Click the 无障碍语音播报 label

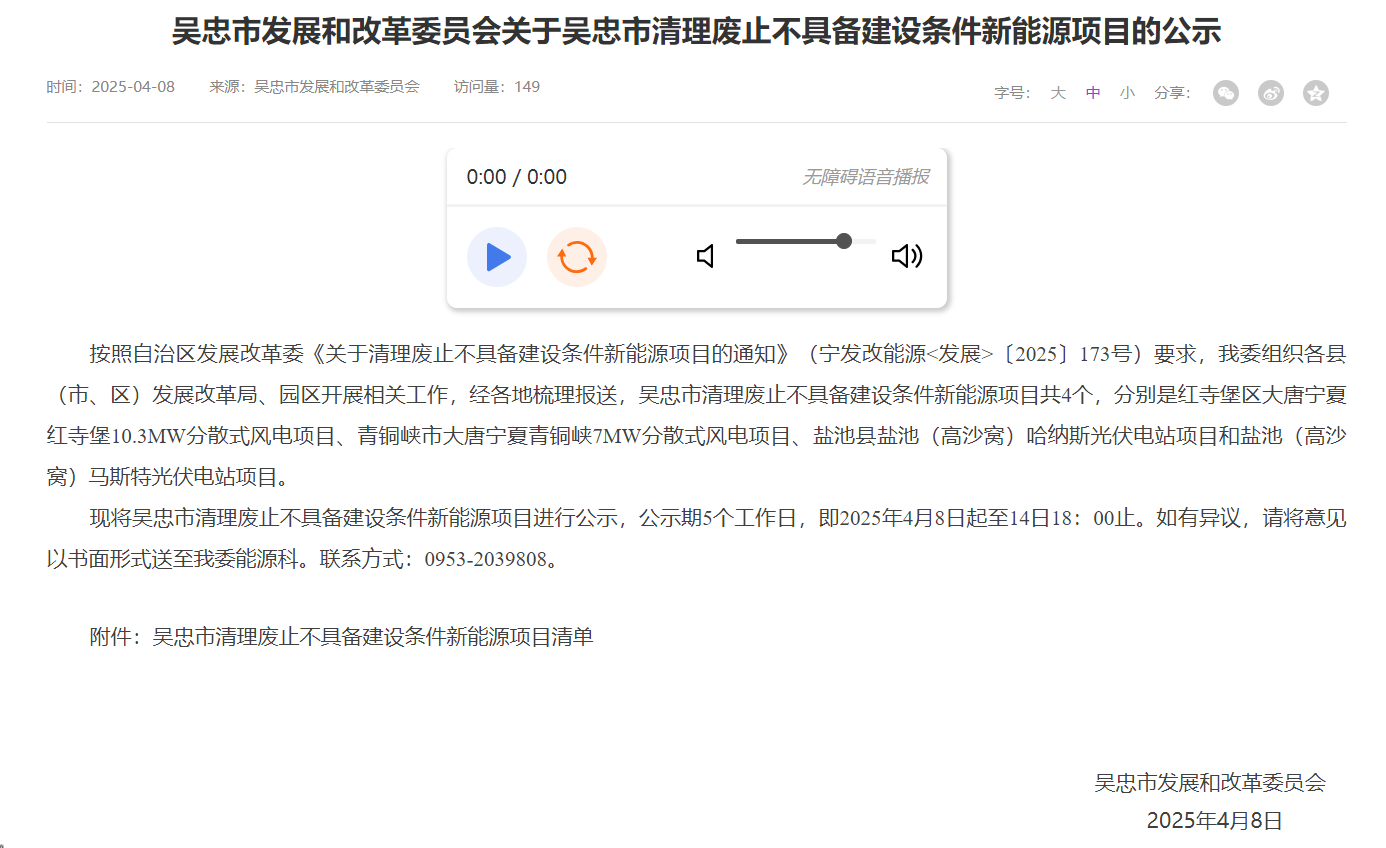(865, 178)
